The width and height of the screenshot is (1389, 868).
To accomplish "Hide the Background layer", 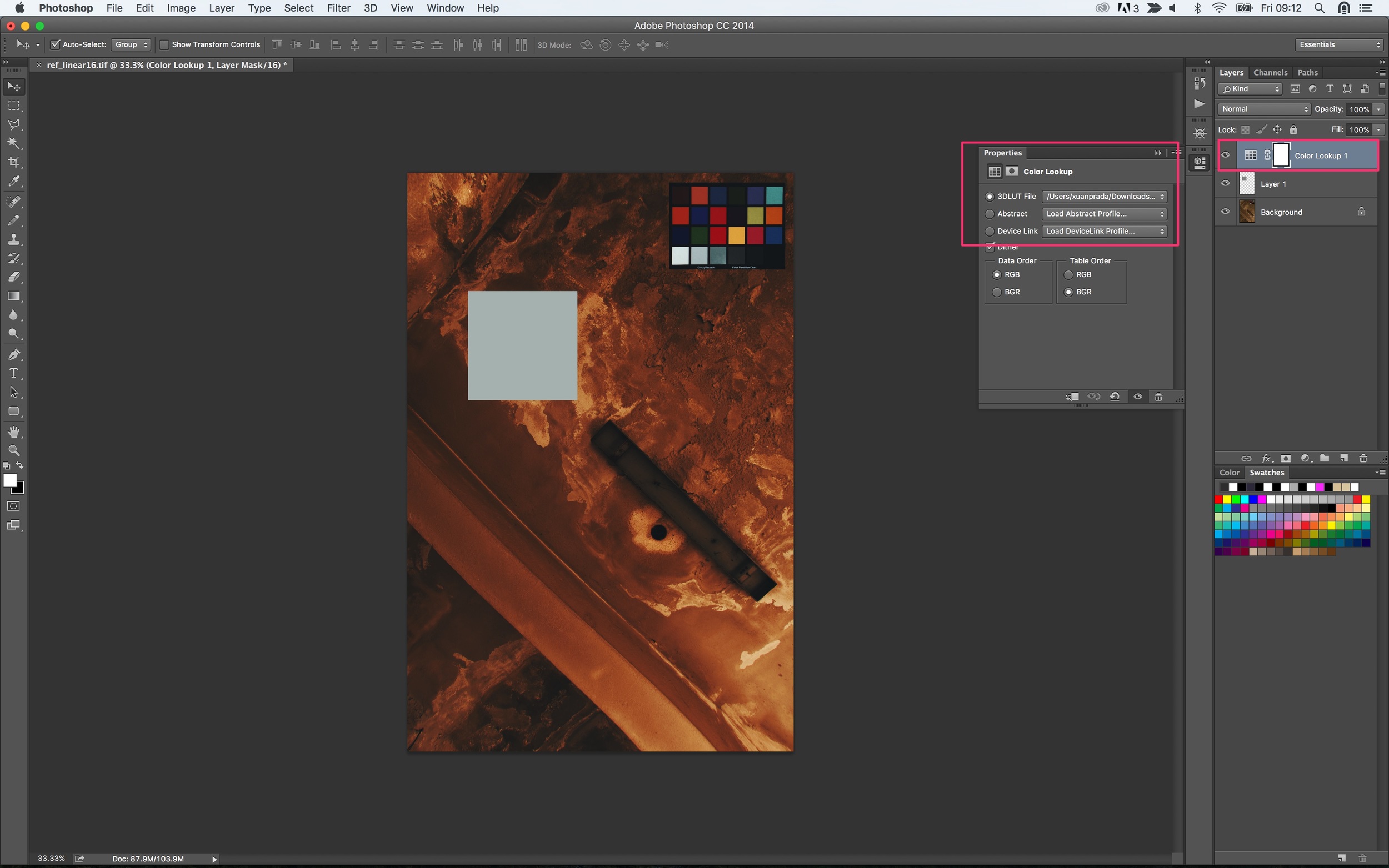I will [x=1225, y=211].
